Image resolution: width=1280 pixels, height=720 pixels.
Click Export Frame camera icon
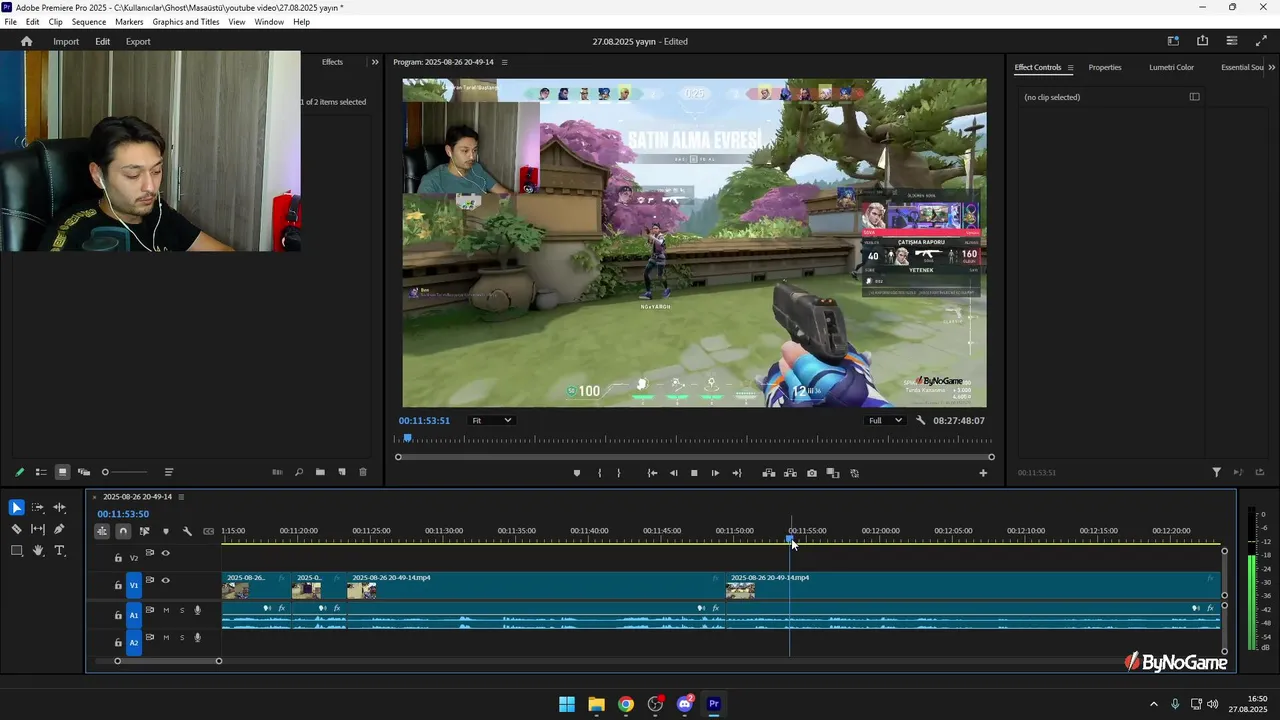(811, 473)
